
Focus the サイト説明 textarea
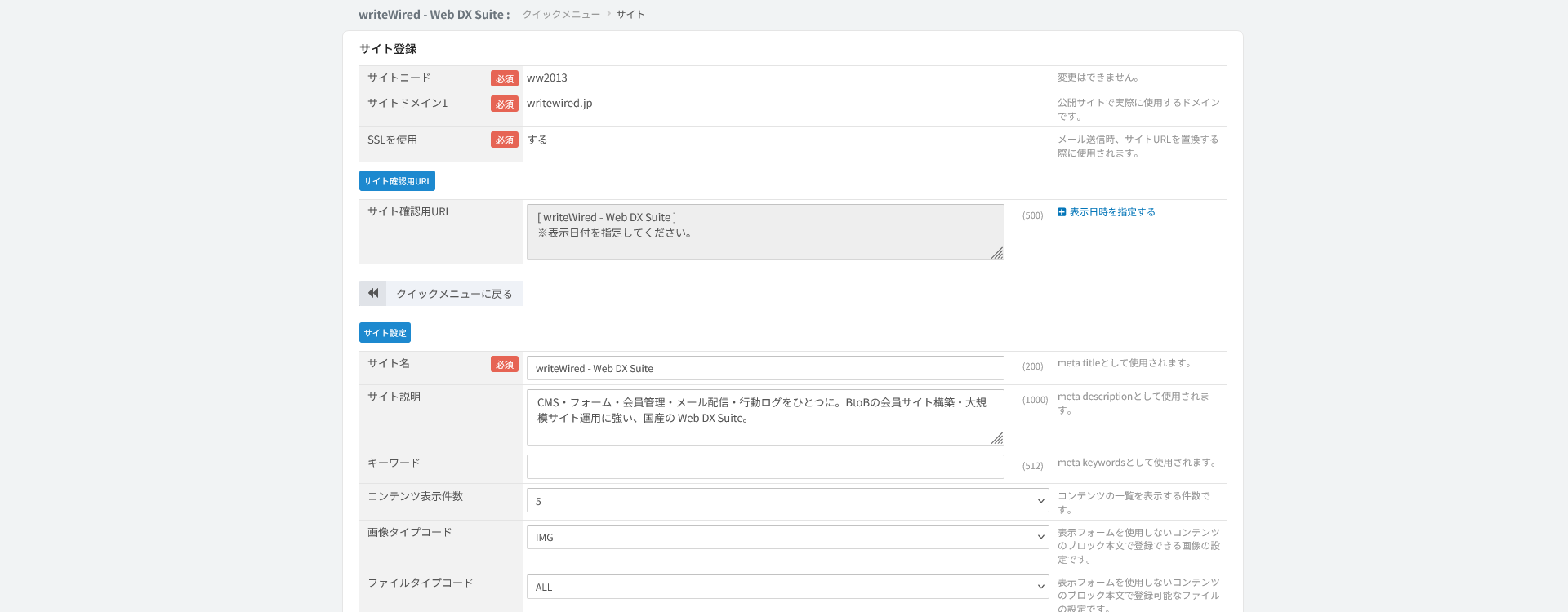pyautogui.click(x=765, y=417)
